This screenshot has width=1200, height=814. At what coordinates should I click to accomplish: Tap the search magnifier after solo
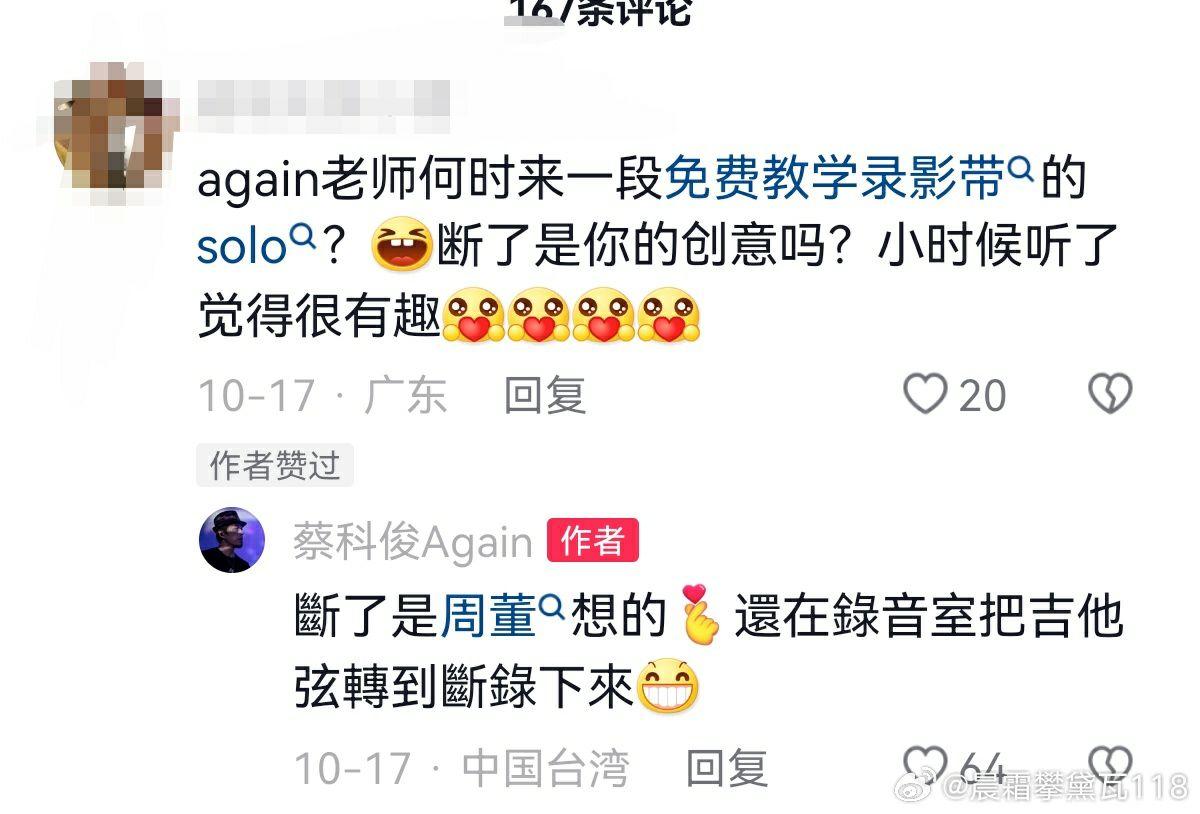click(303, 238)
